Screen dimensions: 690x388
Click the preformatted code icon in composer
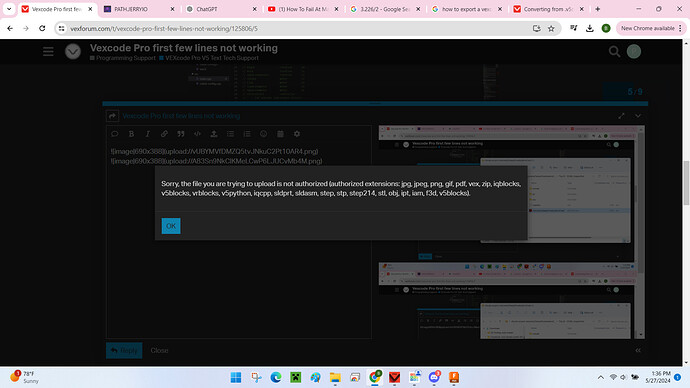198,134
